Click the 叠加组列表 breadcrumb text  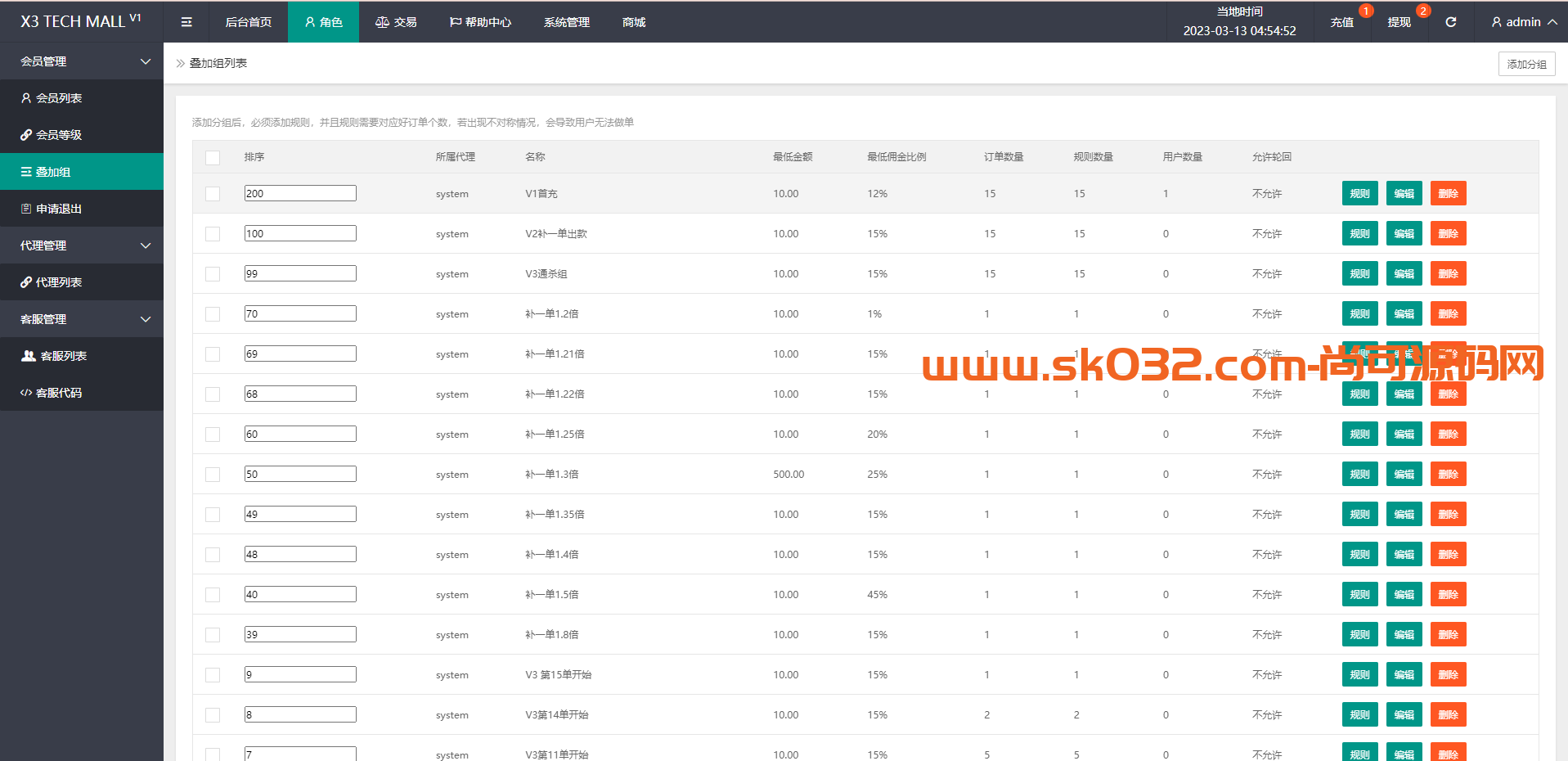coord(218,63)
